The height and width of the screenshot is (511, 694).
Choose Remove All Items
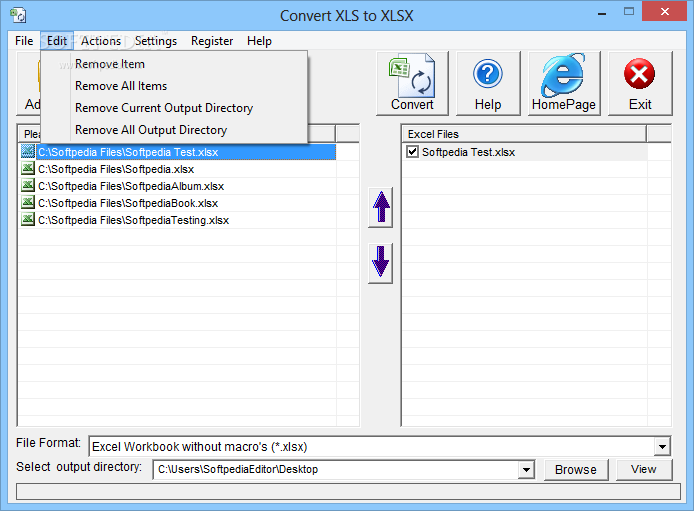click(174, 86)
